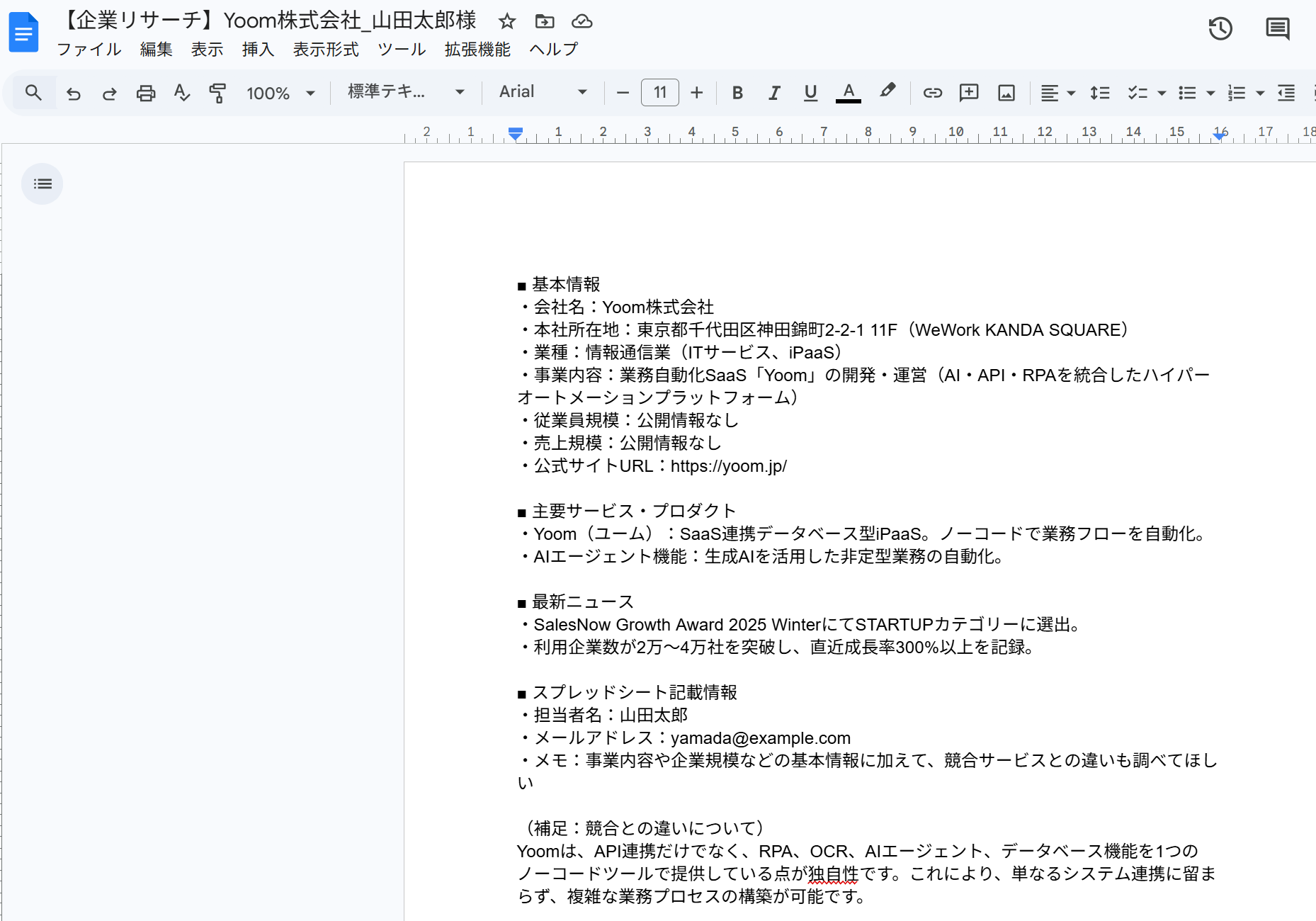Open the ヘルプ menu

point(554,50)
